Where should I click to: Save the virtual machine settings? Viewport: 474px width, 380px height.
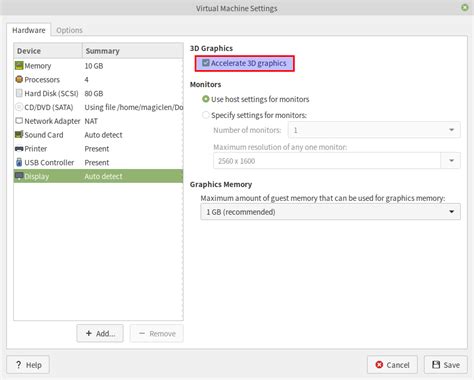click(446, 365)
